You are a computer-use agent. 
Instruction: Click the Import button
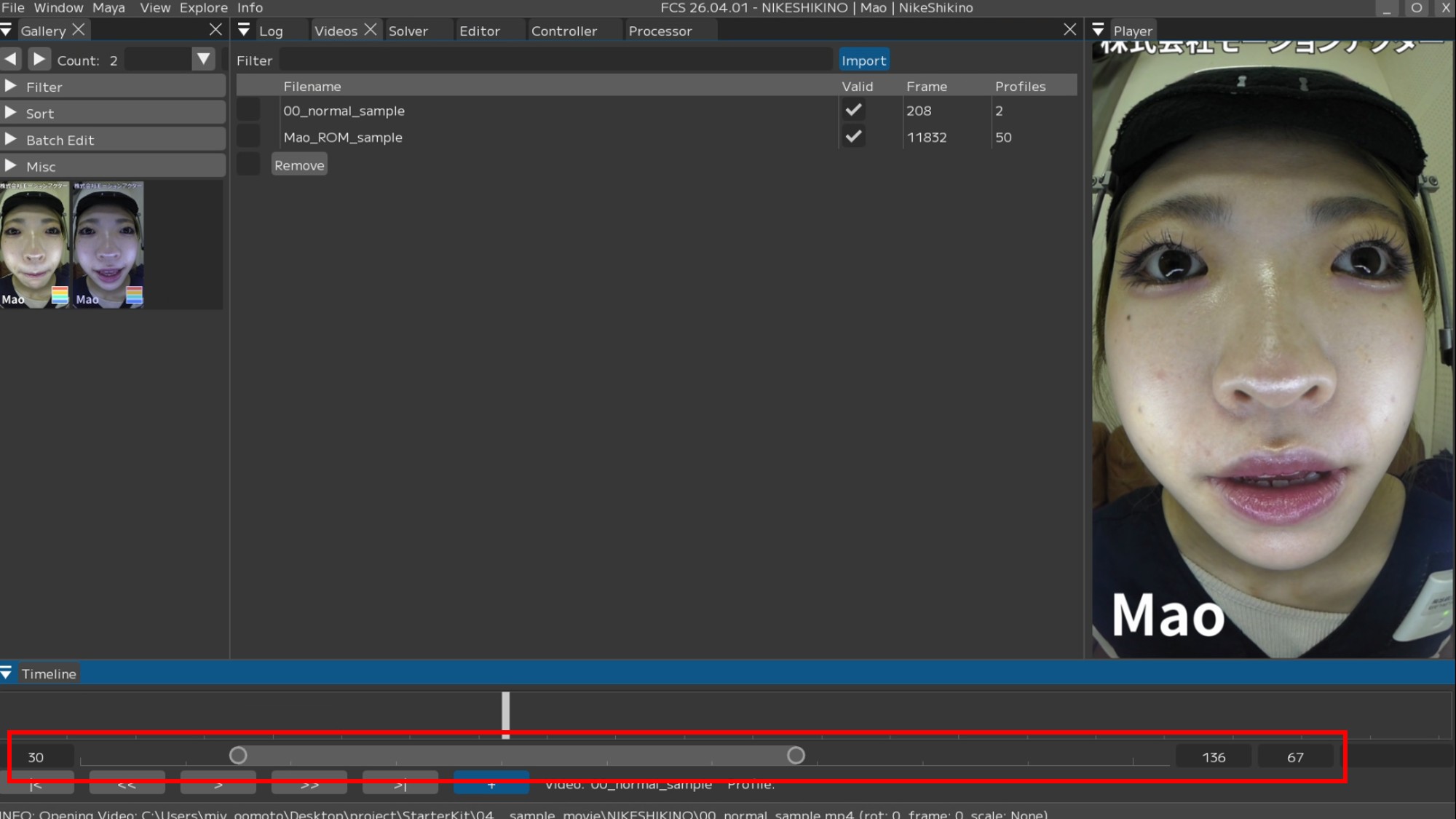click(863, 60)
